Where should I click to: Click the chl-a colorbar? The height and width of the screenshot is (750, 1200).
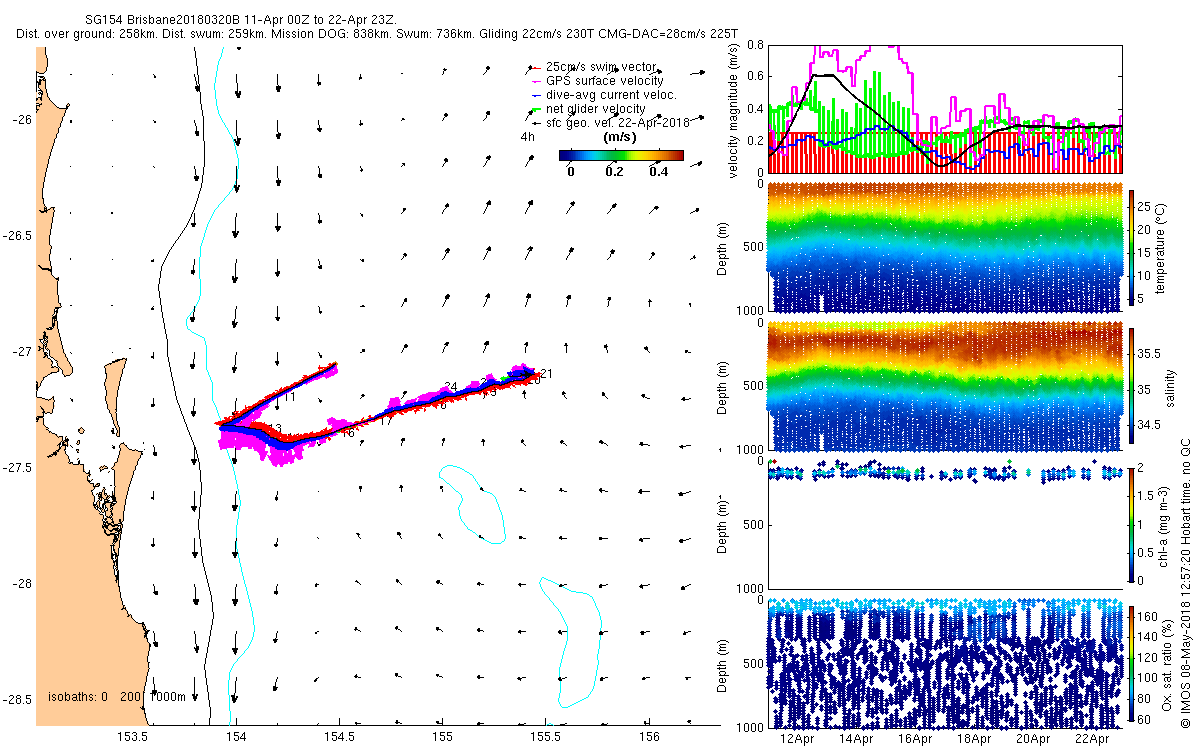click(x=1132, y=524)
